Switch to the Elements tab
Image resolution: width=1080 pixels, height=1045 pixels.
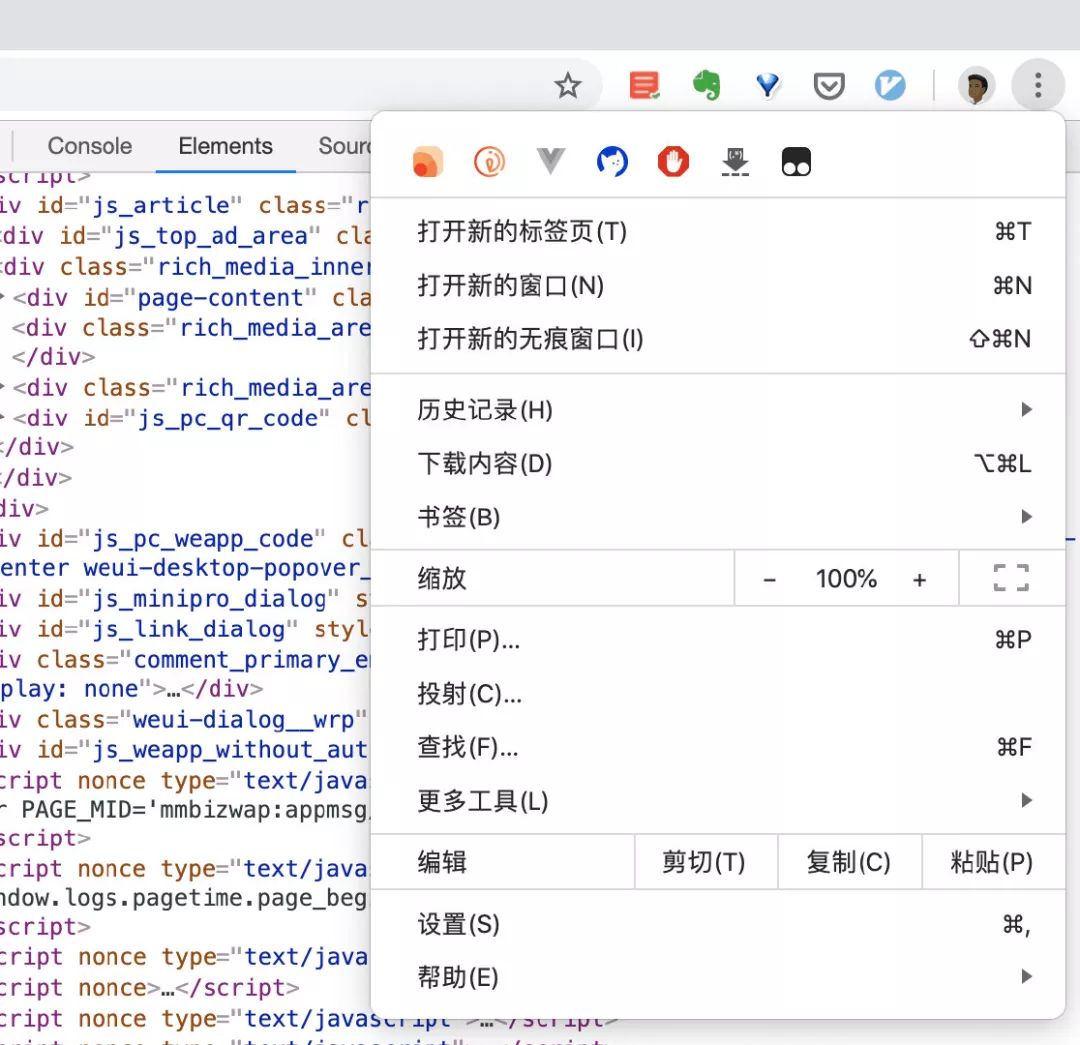click(225, 146)
